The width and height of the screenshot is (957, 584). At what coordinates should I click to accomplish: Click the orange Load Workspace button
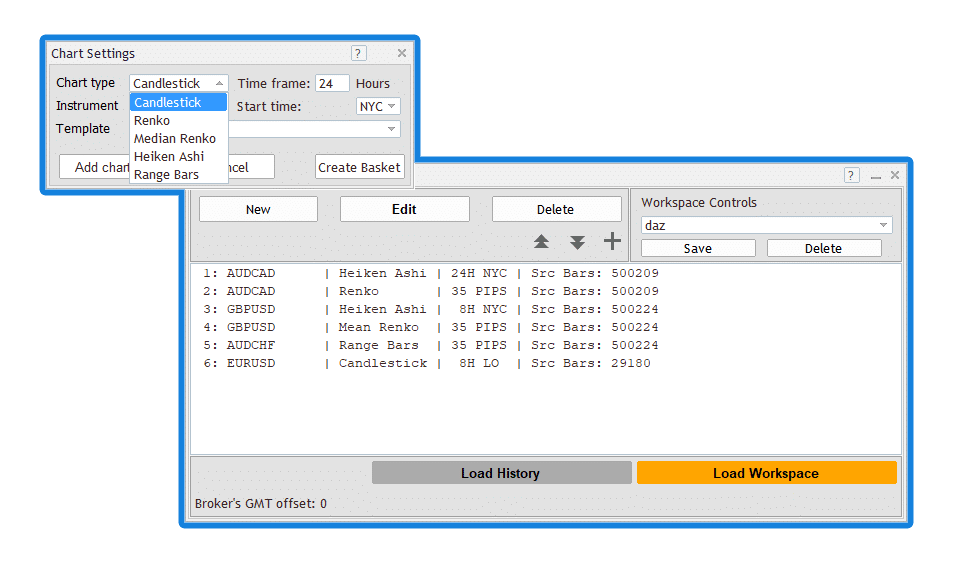[766, 473]
